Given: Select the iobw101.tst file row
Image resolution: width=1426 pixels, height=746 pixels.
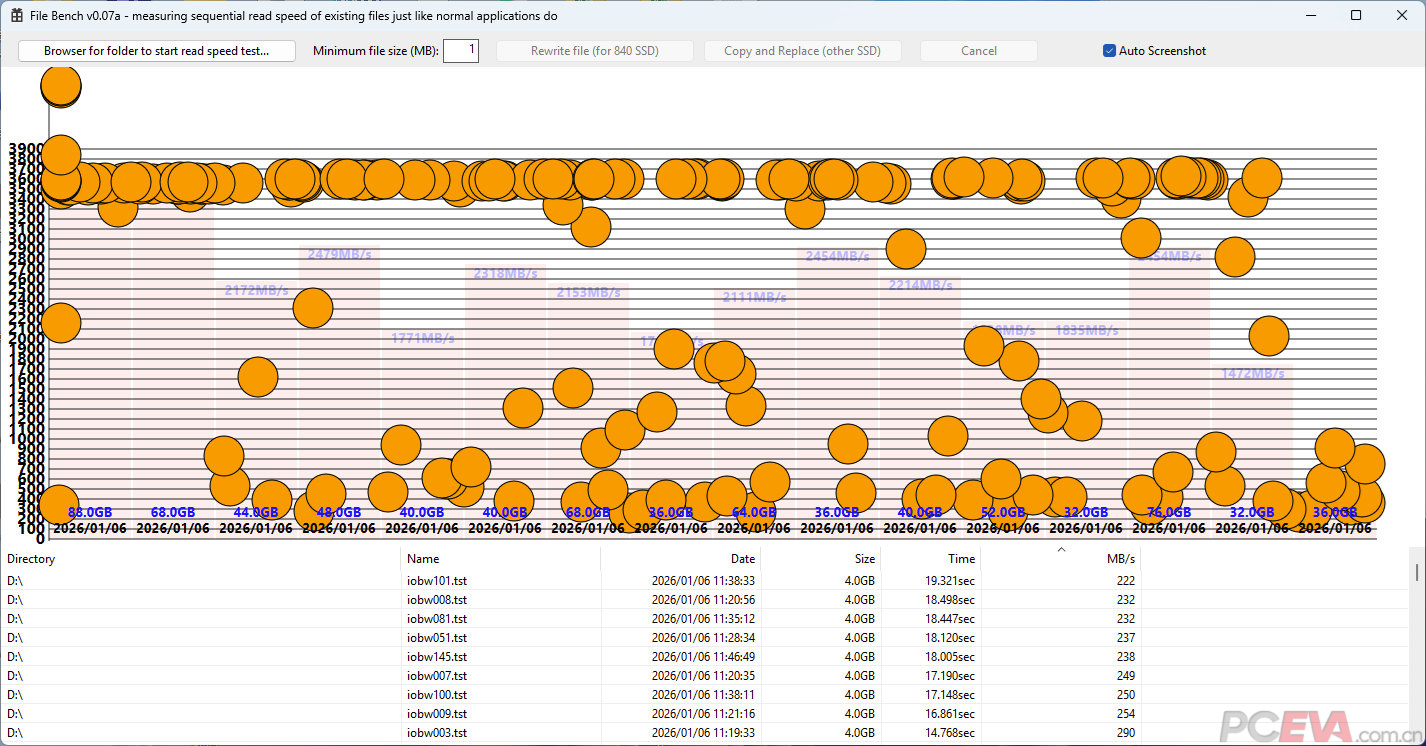Looking at the screenshot, I should pyautogui.click(x=437, y=580).
